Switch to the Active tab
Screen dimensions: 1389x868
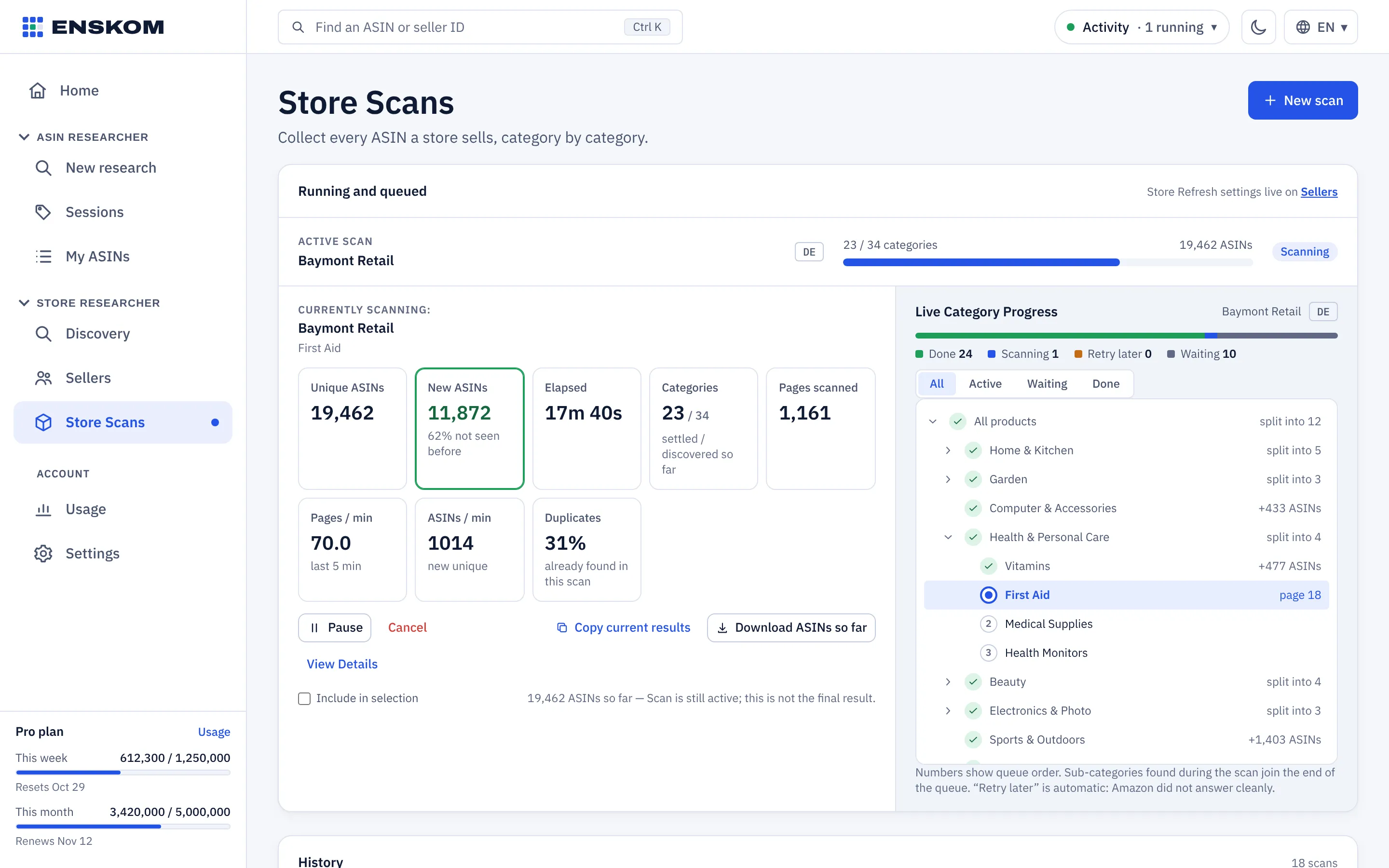tap(985, 383)
